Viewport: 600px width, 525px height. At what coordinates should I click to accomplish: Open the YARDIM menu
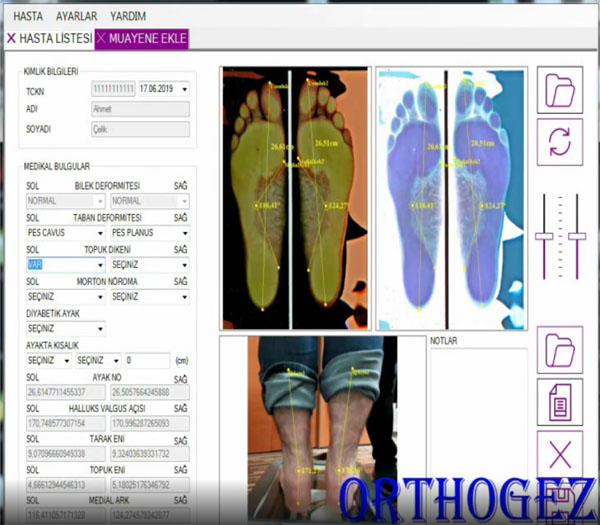pyautogui.click(x=126, y=17)
